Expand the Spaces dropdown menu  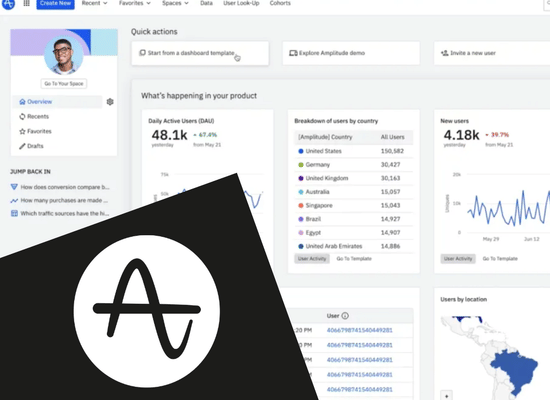pyautogui.click(x=175, y=3)
